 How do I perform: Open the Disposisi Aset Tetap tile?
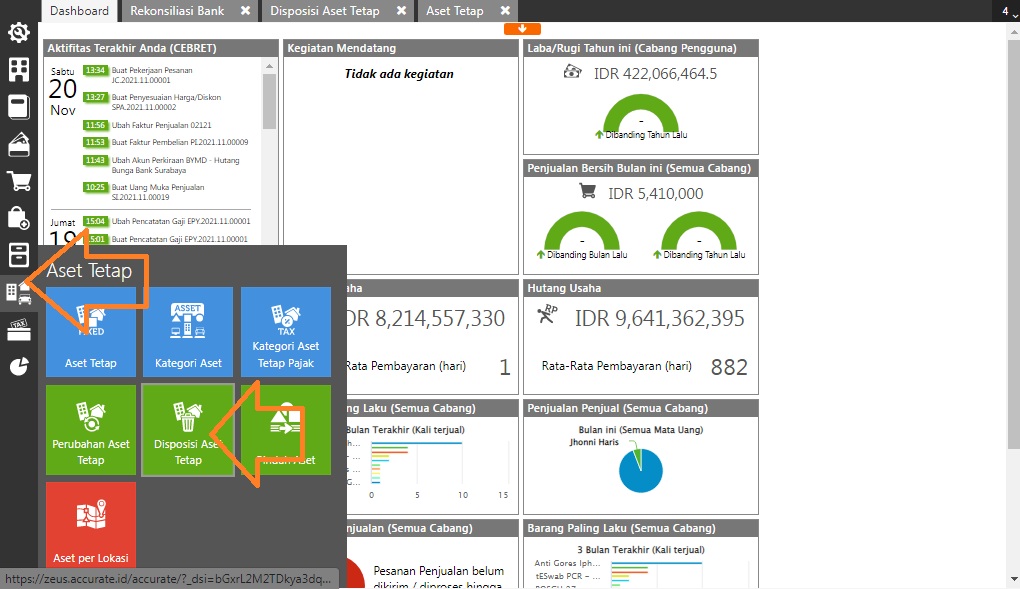(188, 430)
